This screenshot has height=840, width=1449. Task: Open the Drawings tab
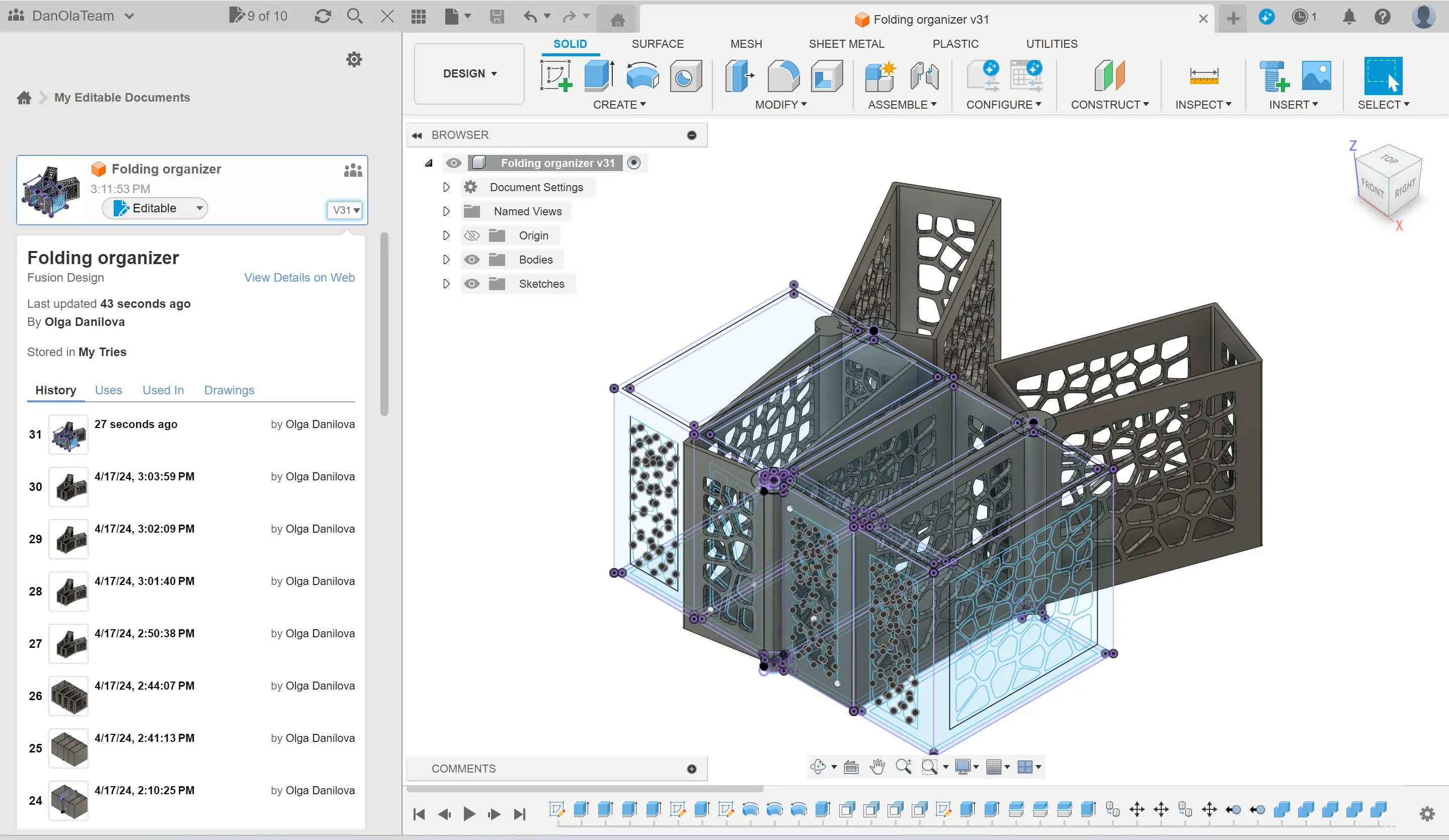pyautogui.click(x=229, y=390)
